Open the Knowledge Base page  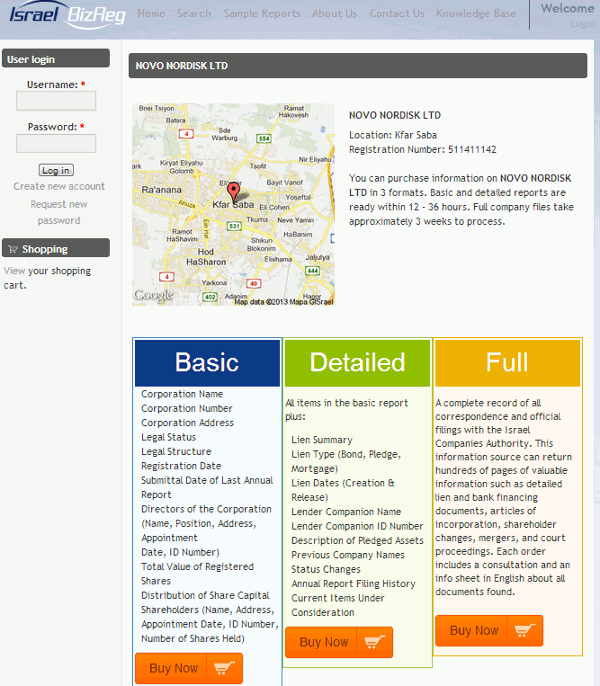click(x=476, y=14)
